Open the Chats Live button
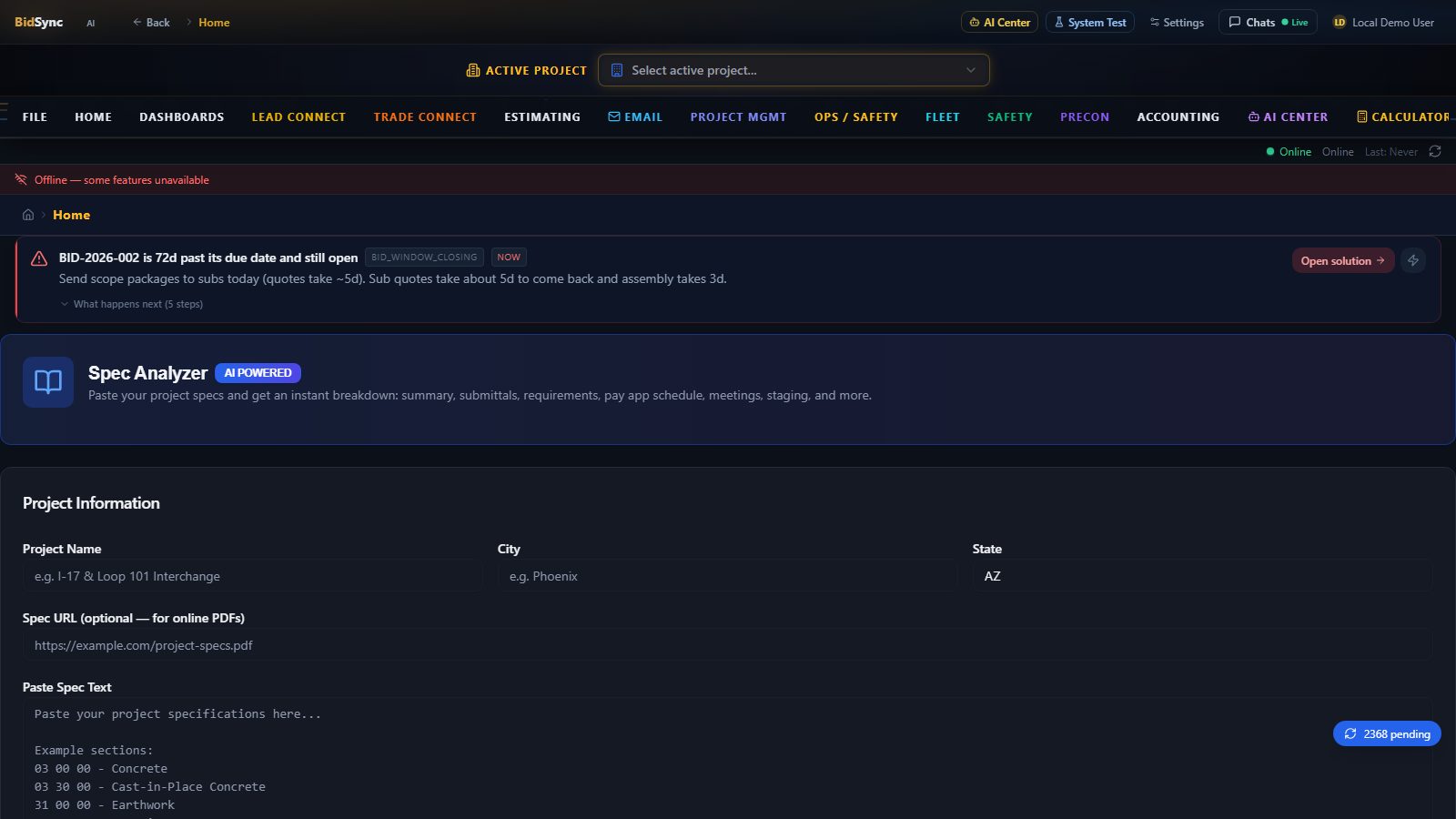The height and width of the screenshot is (819, 1456). pos(1268,22)
